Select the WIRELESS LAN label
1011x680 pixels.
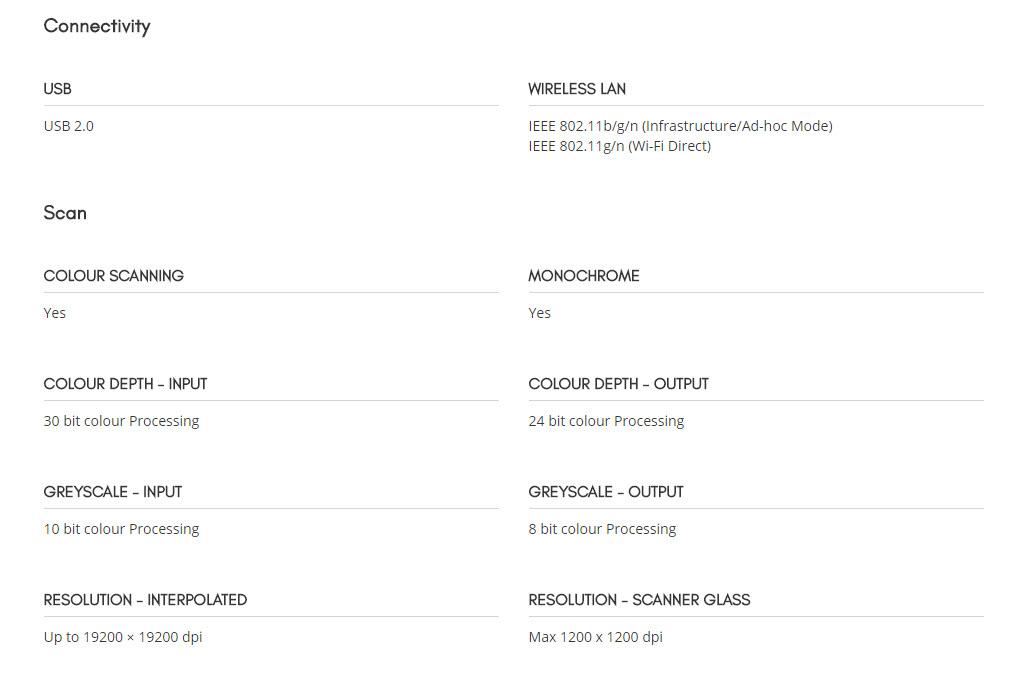577,89
